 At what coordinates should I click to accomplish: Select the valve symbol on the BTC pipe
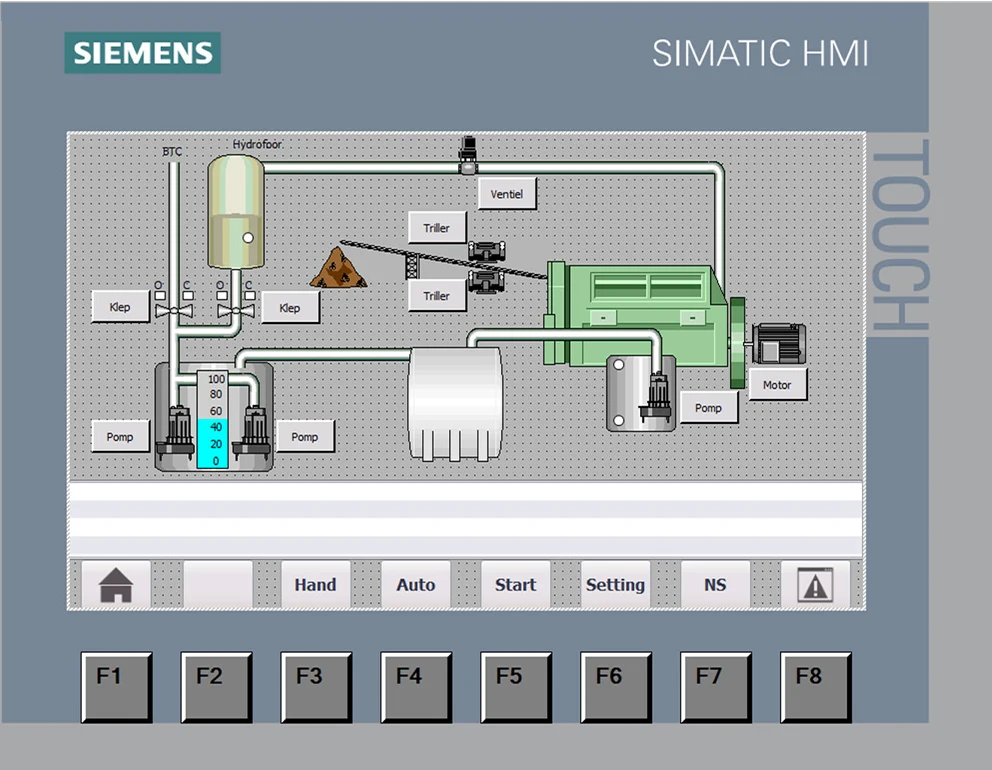(174, 311)
